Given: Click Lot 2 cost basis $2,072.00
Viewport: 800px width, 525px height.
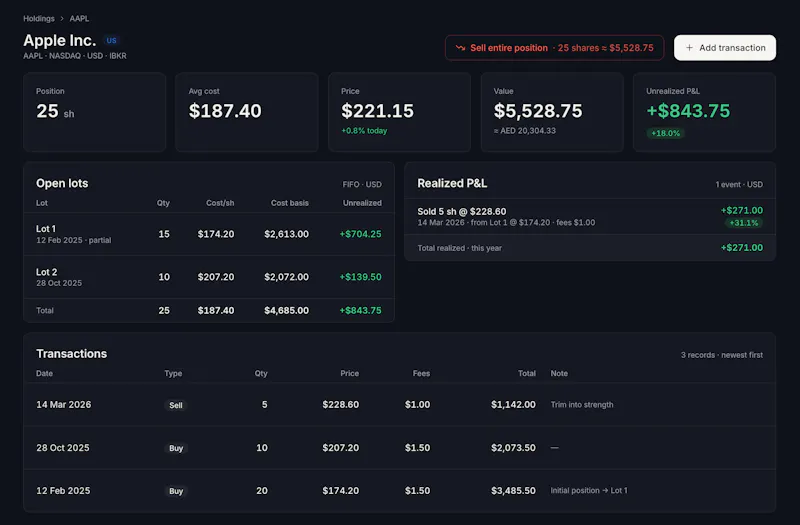Looking at the screenshot, I should (286, 277).
